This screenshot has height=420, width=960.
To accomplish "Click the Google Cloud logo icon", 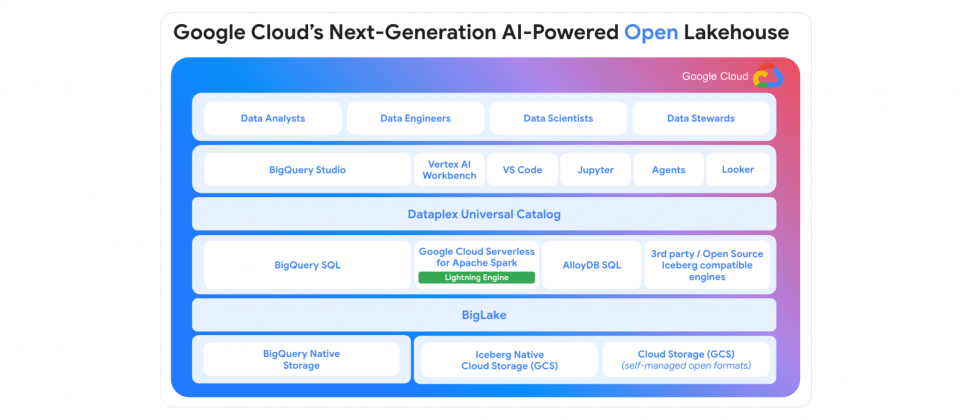I will [768, 77].
